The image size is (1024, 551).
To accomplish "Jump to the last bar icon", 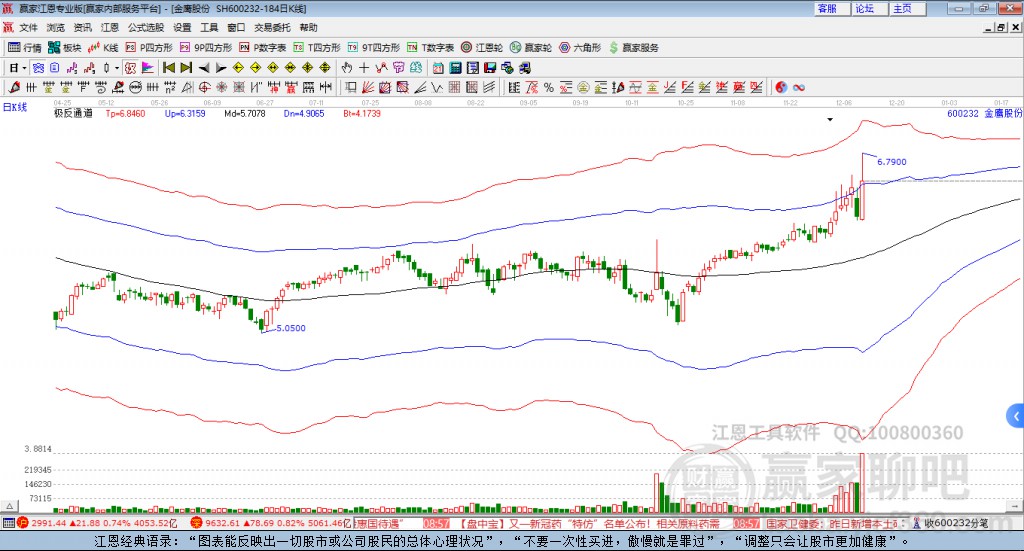I will point(186,68).
